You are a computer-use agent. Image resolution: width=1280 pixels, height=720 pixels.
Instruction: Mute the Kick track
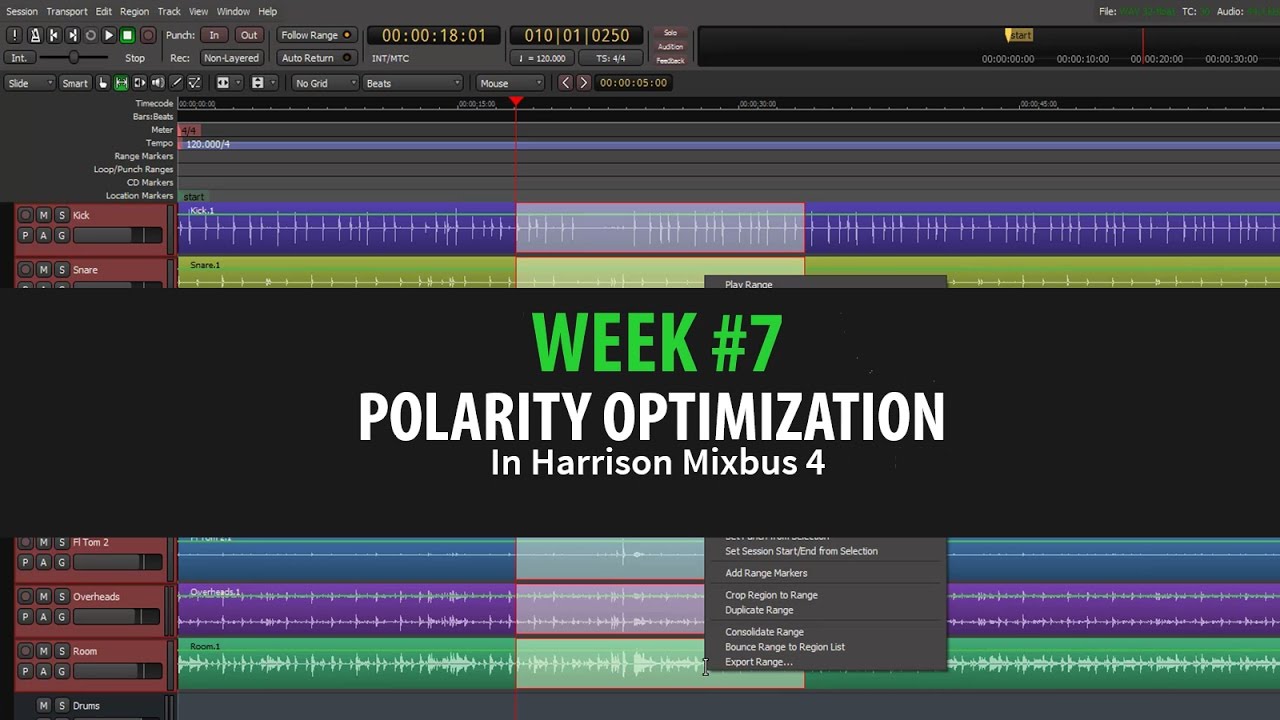pos(44,215)
